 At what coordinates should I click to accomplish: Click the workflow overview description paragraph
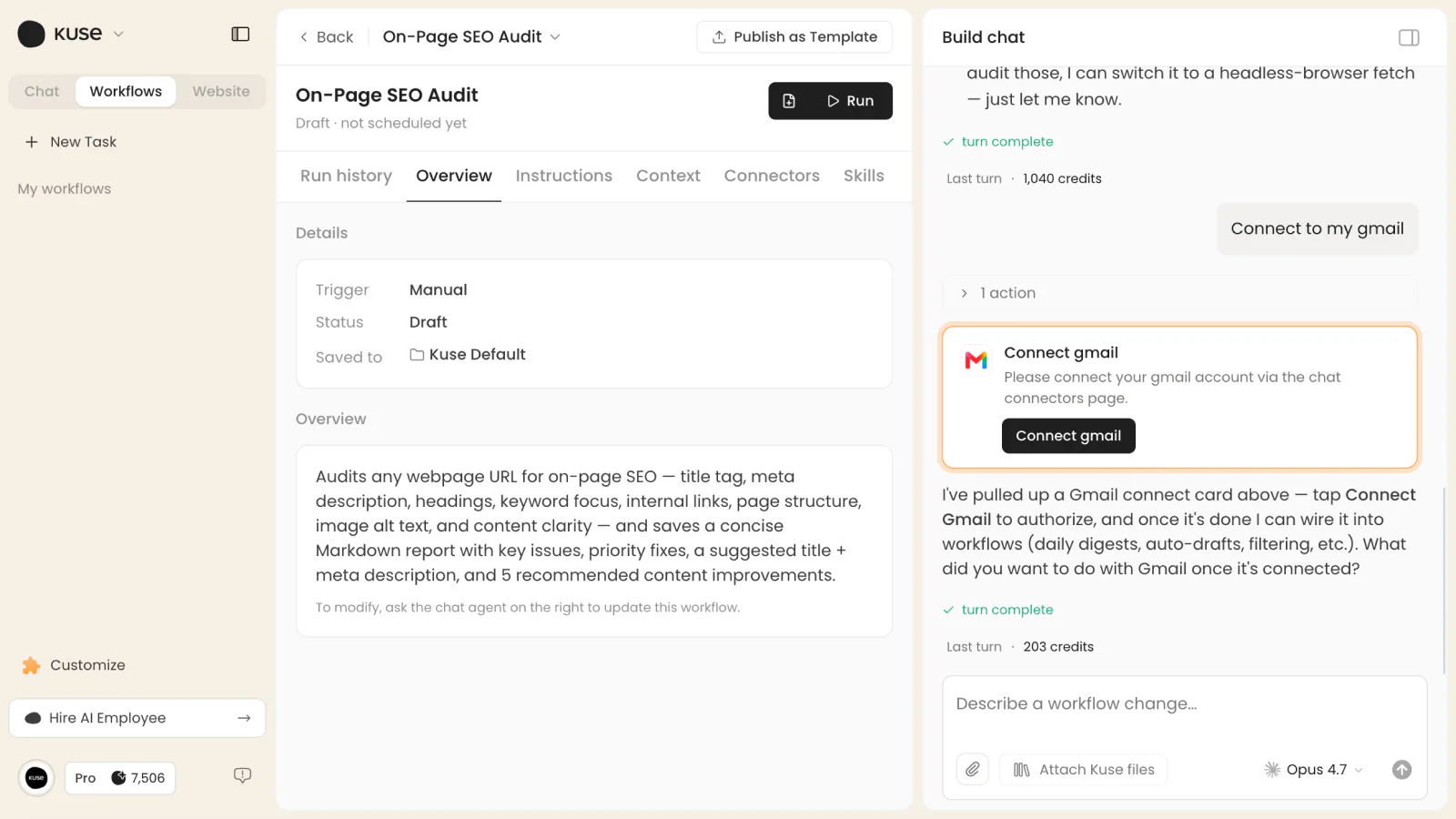[x=589, y=526]
